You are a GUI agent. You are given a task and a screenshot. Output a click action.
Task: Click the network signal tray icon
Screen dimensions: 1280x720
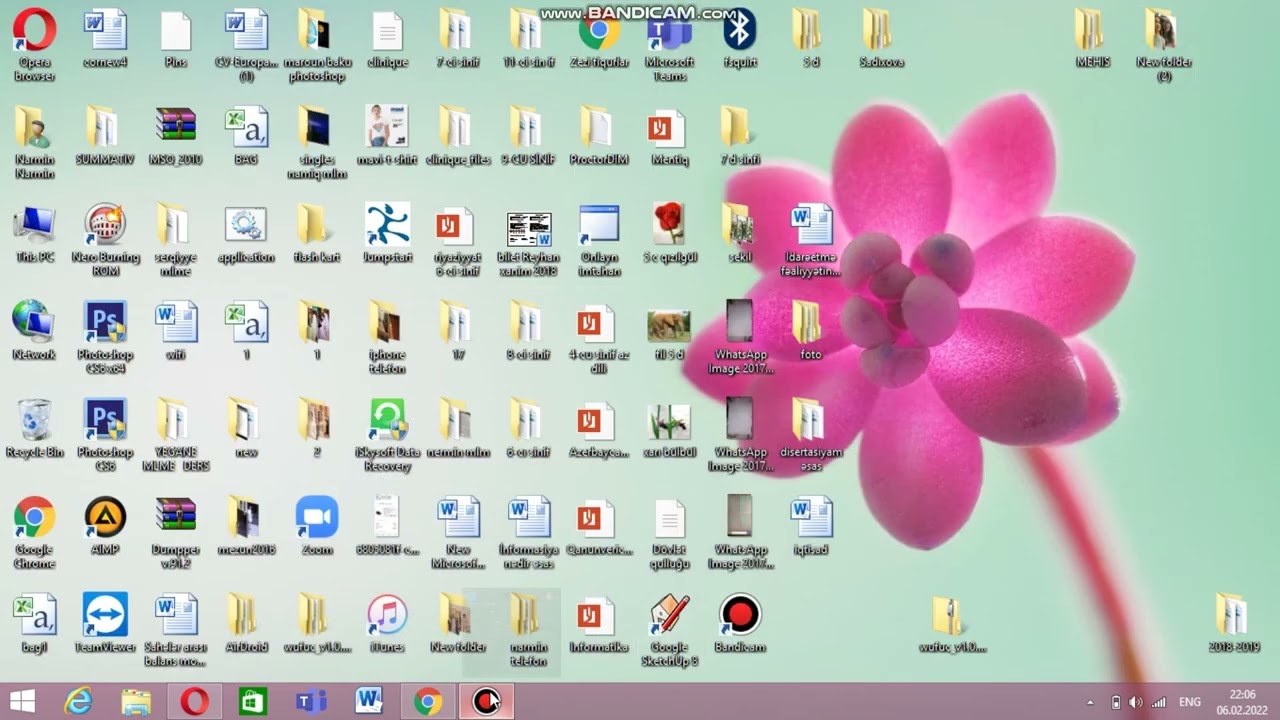(1160, 702)
